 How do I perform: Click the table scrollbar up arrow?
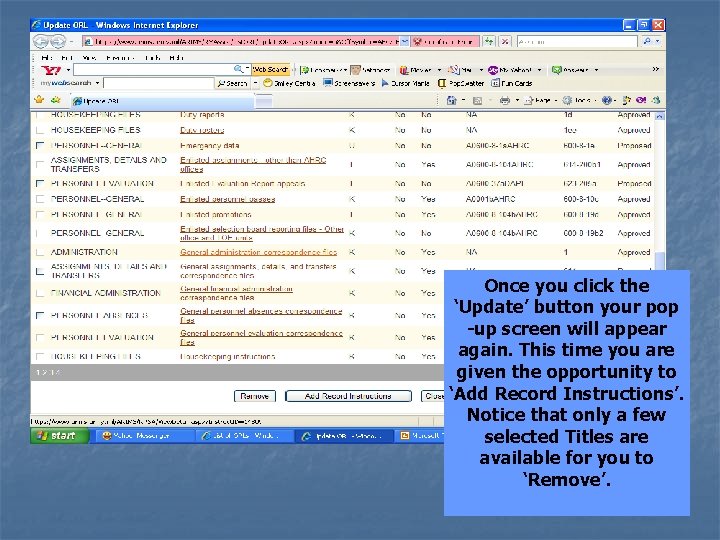659,116
